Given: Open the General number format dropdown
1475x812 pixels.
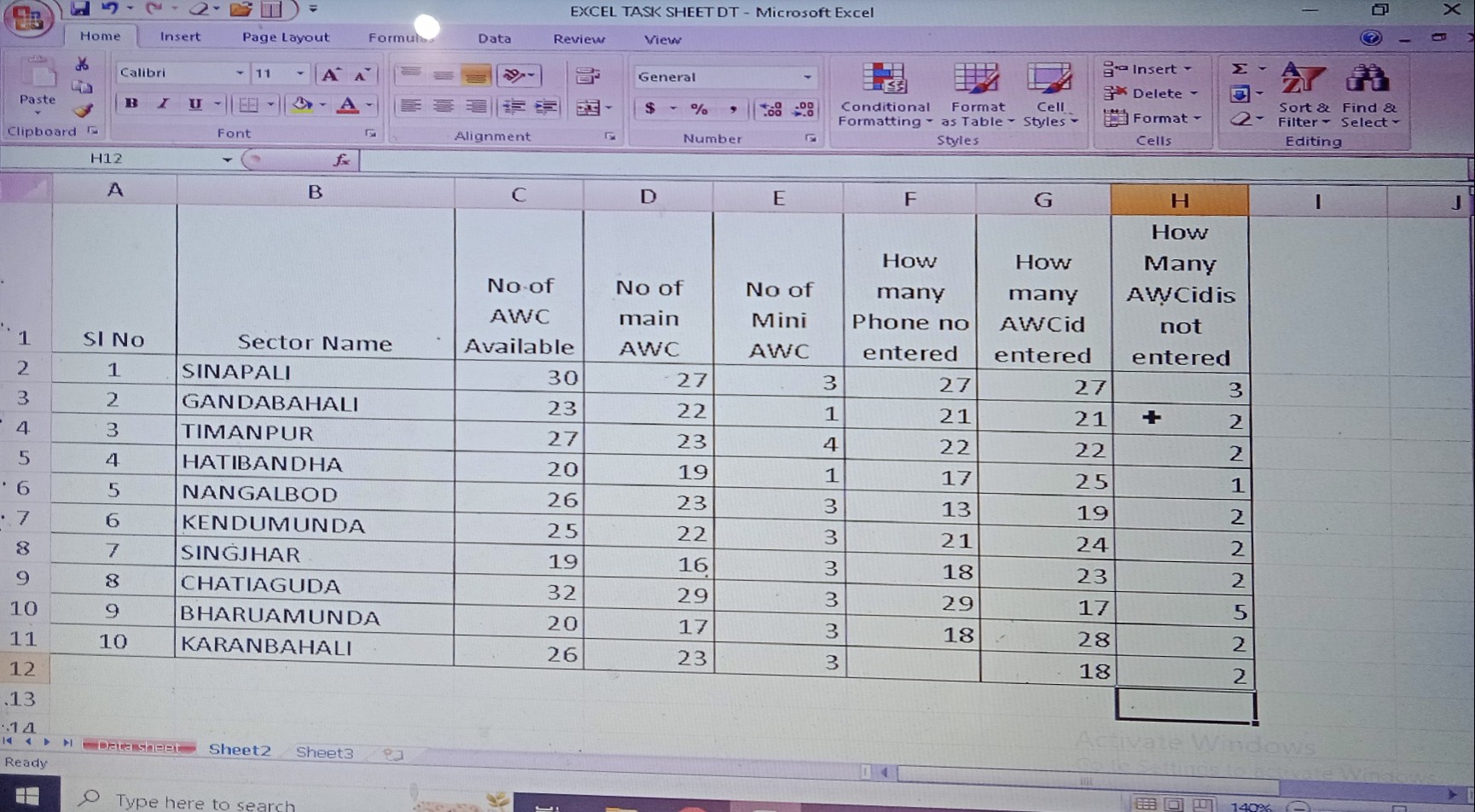Looking at the screenshot, I should click(806, 77).
